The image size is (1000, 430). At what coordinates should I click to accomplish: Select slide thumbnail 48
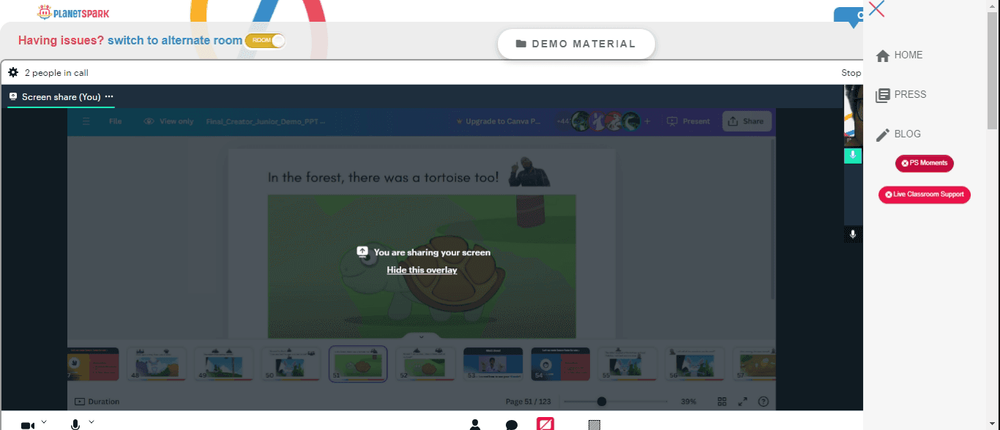pyautogui.click(x=157, y=364)
